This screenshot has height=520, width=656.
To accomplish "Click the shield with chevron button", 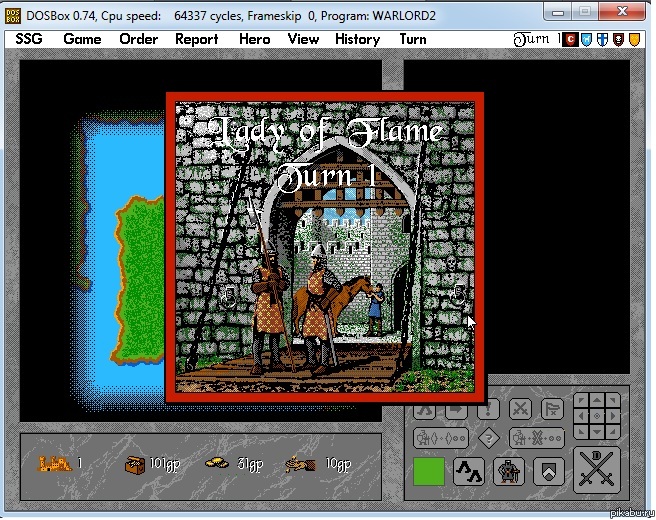I will (549, 471).
